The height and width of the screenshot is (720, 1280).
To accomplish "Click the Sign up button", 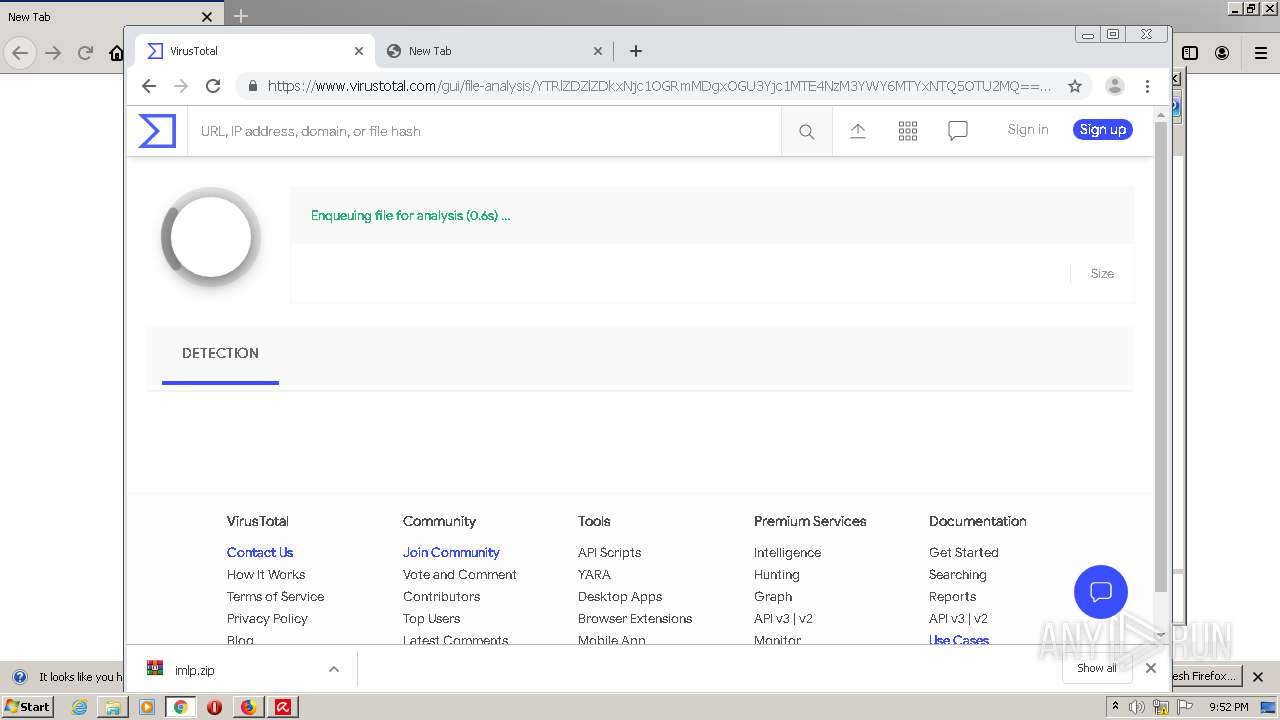I will tap(1103, 129).
